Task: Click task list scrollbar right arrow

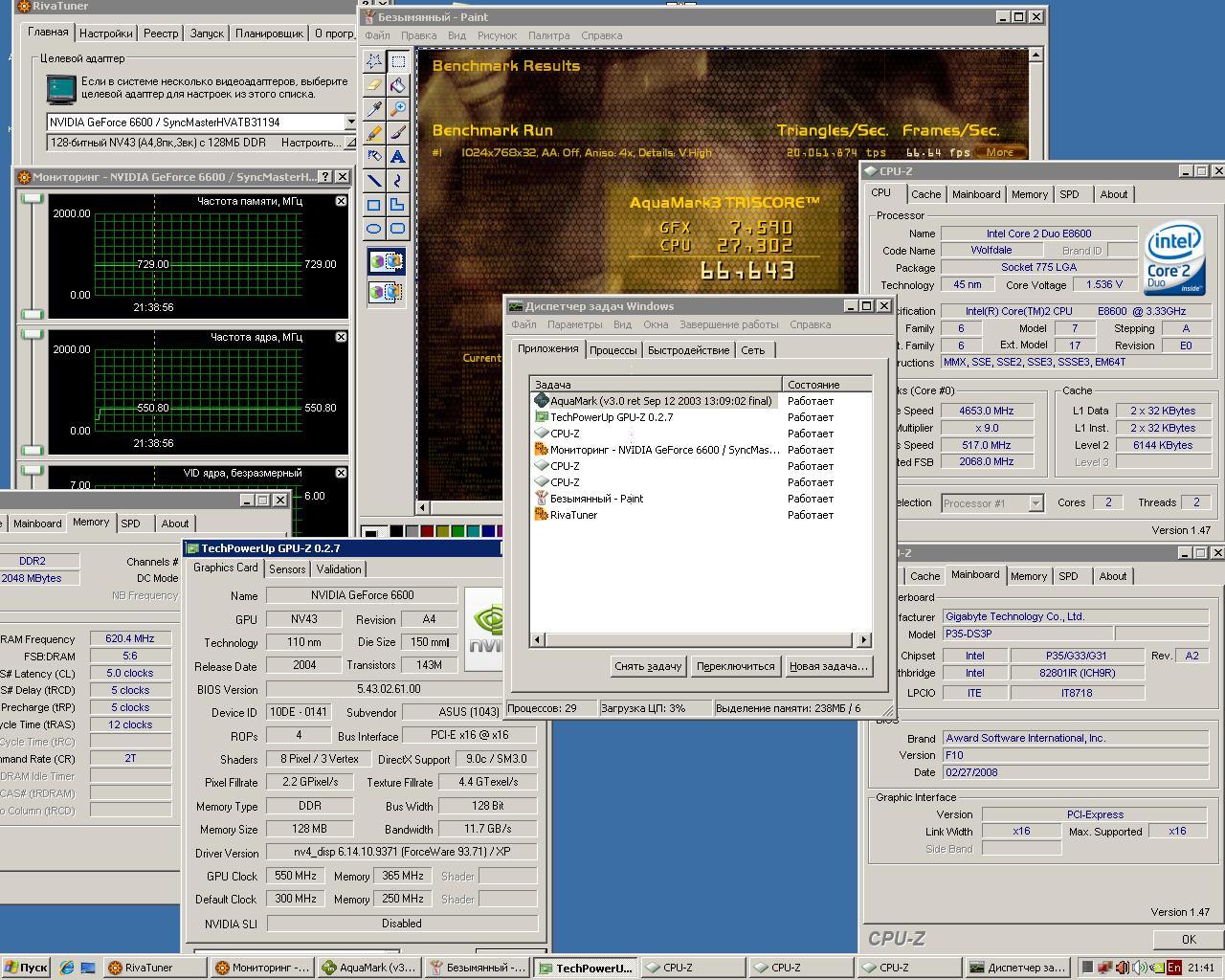Action: pos(864,639)
